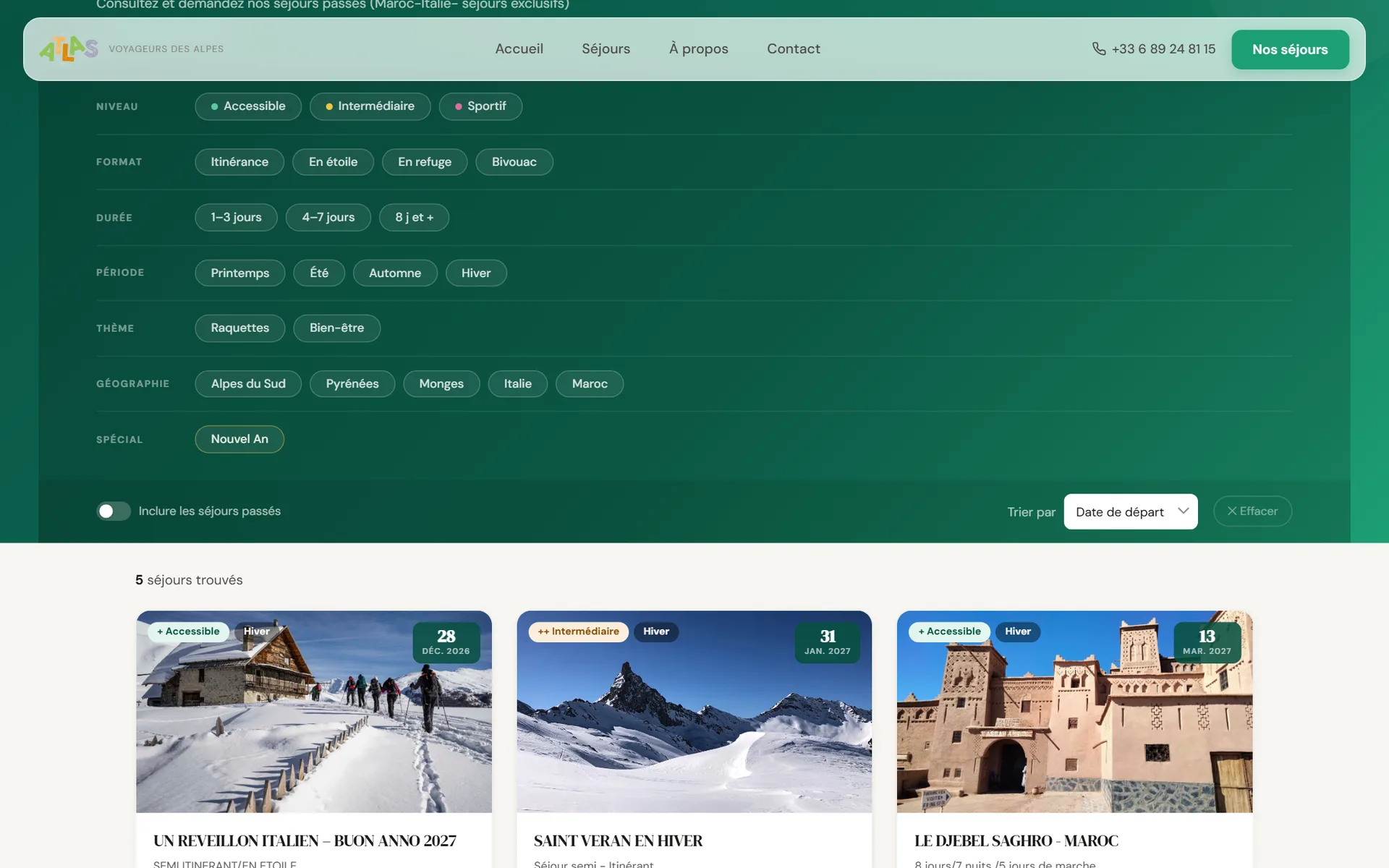This screenshot has width=1389, height=868.
Task: Click the SAINT VERAN EN HIVER title
Action: tap(619, 841)
